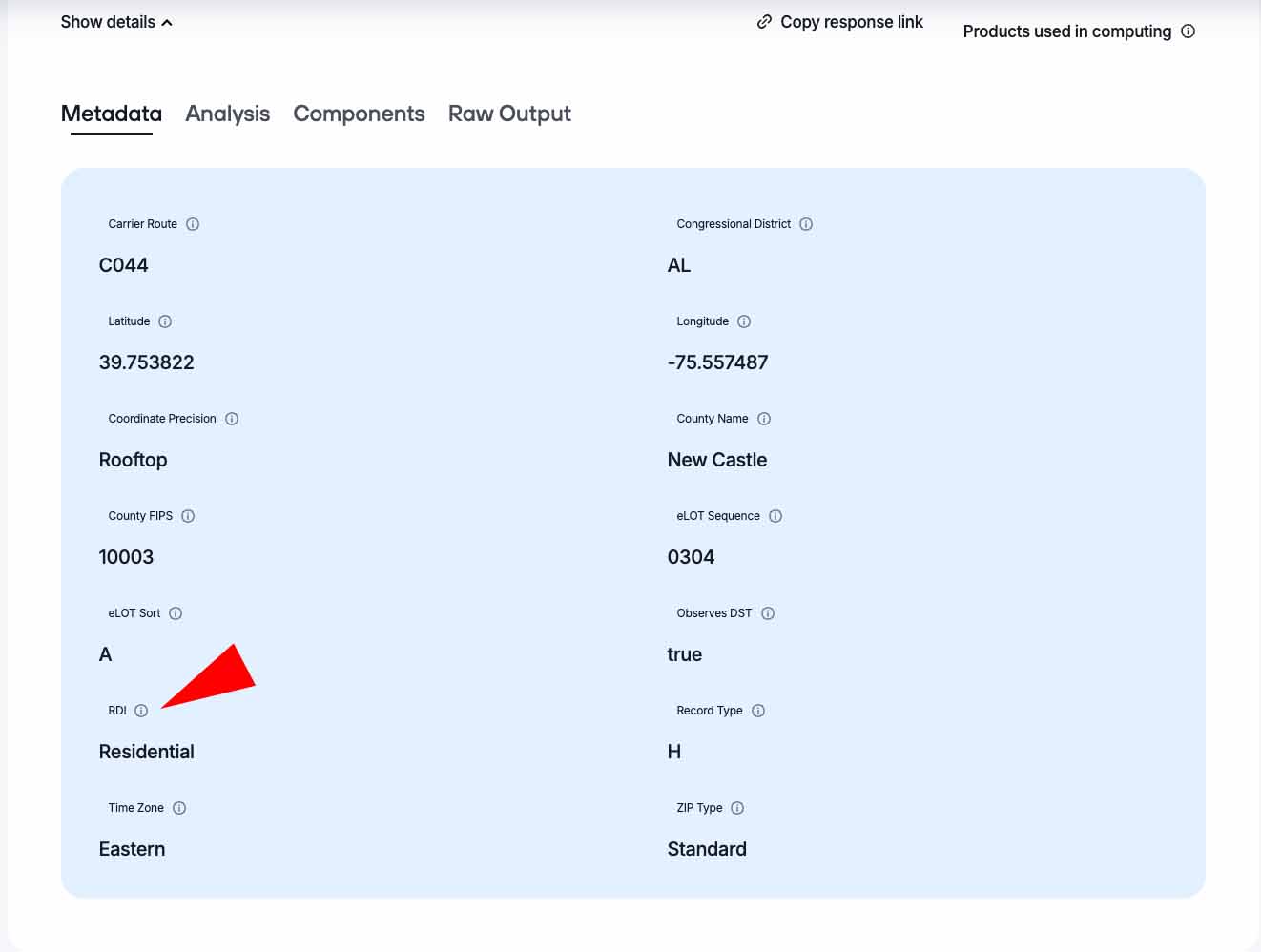Click the Record Type info icon
The width and height of the screenshot is (1261, 952).
click(x=758, y=711)
